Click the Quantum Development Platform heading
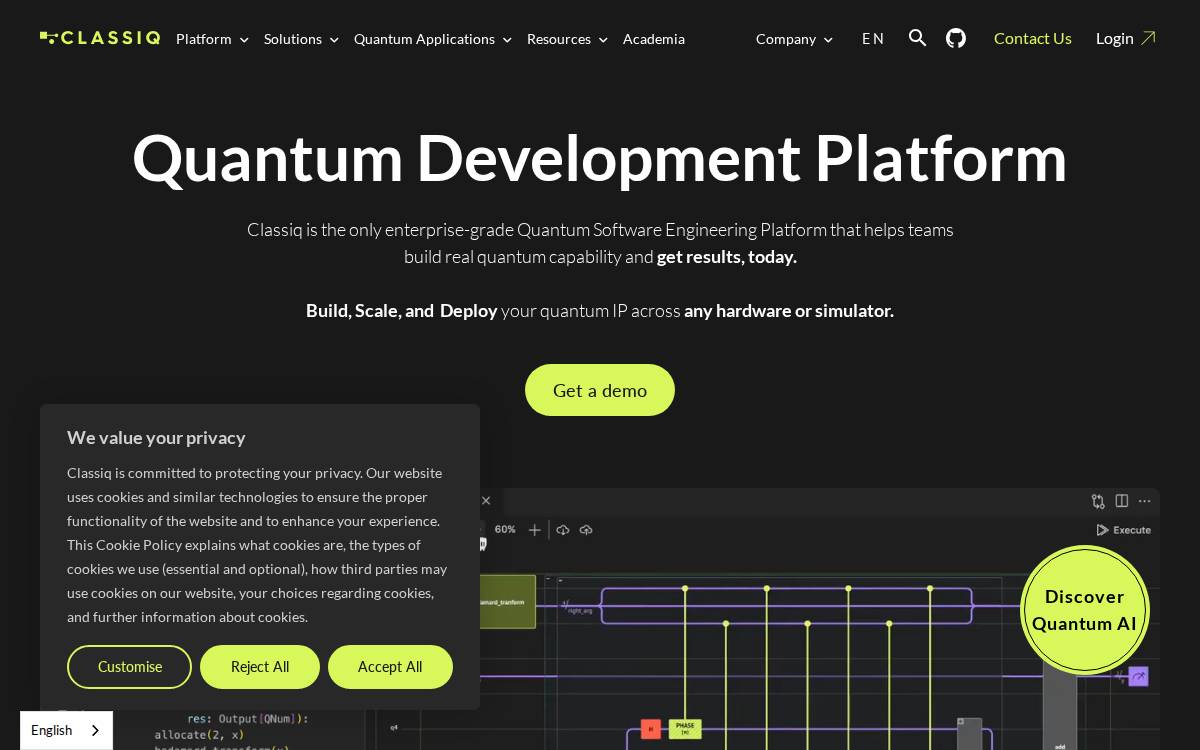Image resolution: width=1200 pixels, height=750 pixels. coord(600,158)
